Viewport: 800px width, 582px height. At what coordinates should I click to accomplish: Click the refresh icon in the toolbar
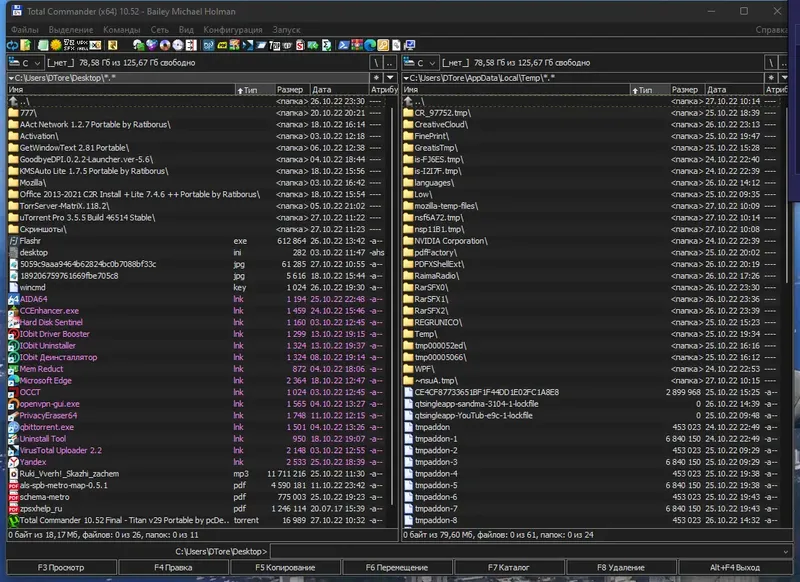pyautogui.click(x=10, y=45)
